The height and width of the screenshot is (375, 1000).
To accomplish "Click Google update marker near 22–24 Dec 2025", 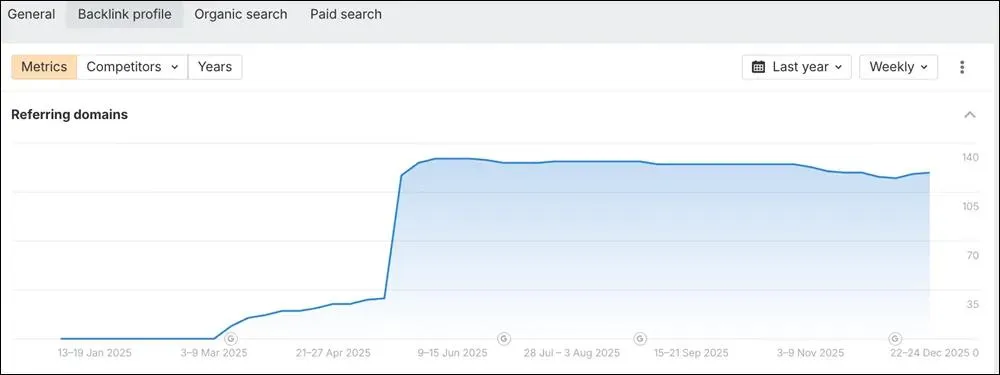I will (895, 338).
